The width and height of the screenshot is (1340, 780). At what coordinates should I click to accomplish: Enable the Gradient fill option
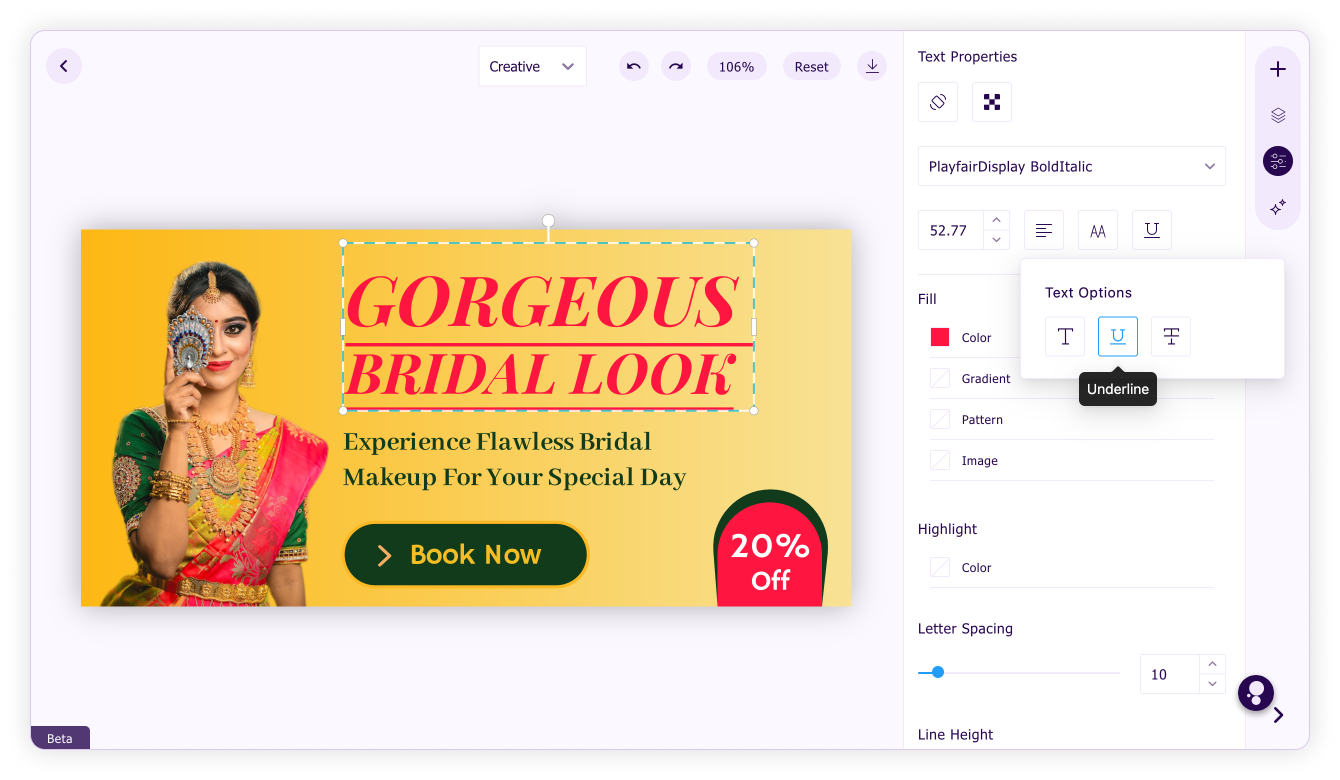(940, 378)
